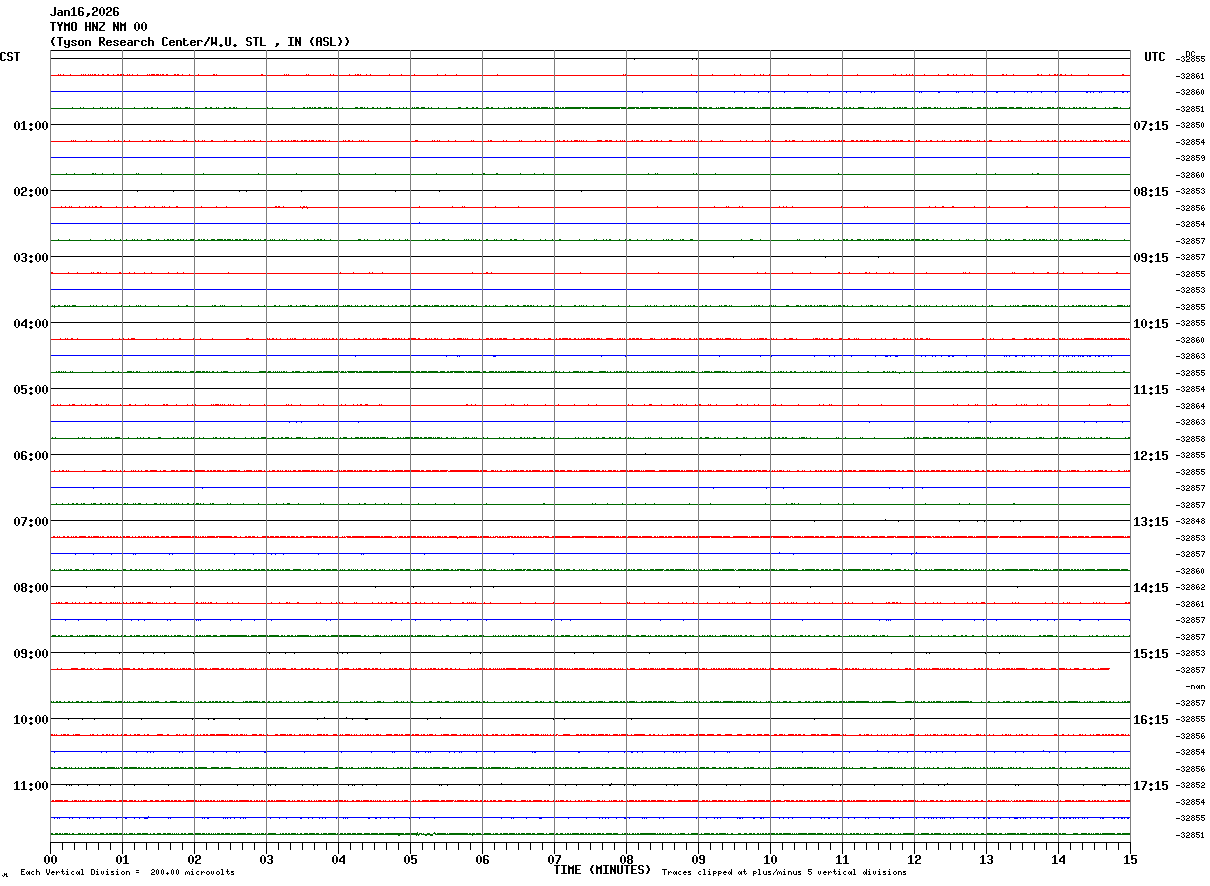Select the 01:00 CST hour label
The image size is (1210, 886).
(31, 125)
